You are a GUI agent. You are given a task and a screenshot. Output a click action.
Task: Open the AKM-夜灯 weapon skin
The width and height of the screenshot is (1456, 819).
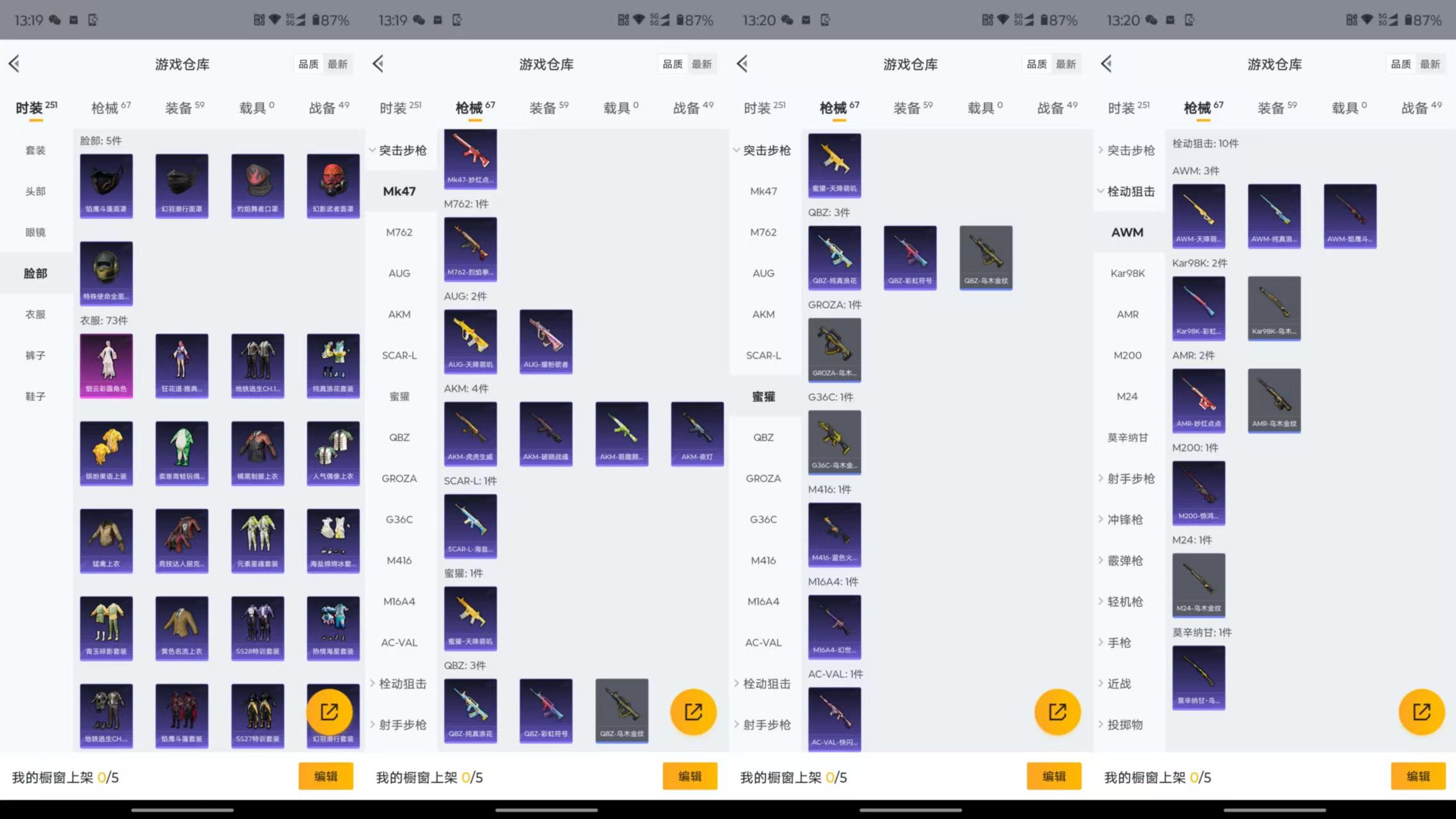[x=697, y=434]
